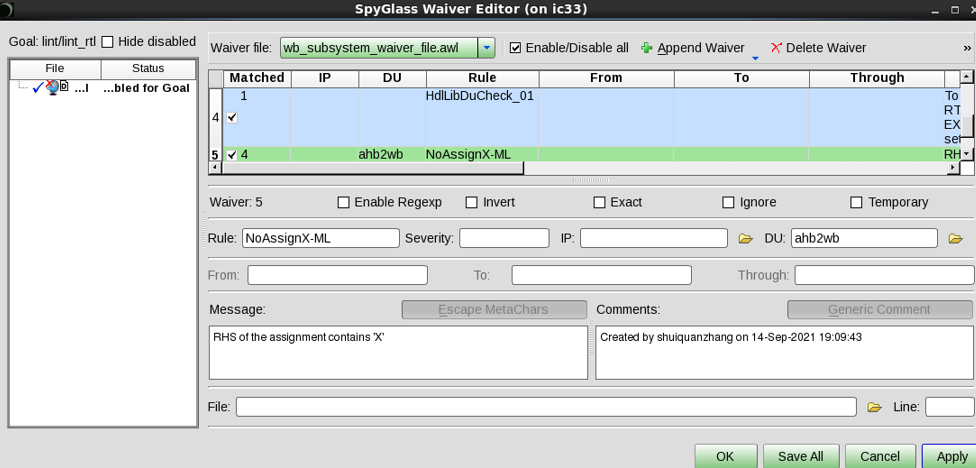
Task: Click the IP input field
Action: click(654, 238)
